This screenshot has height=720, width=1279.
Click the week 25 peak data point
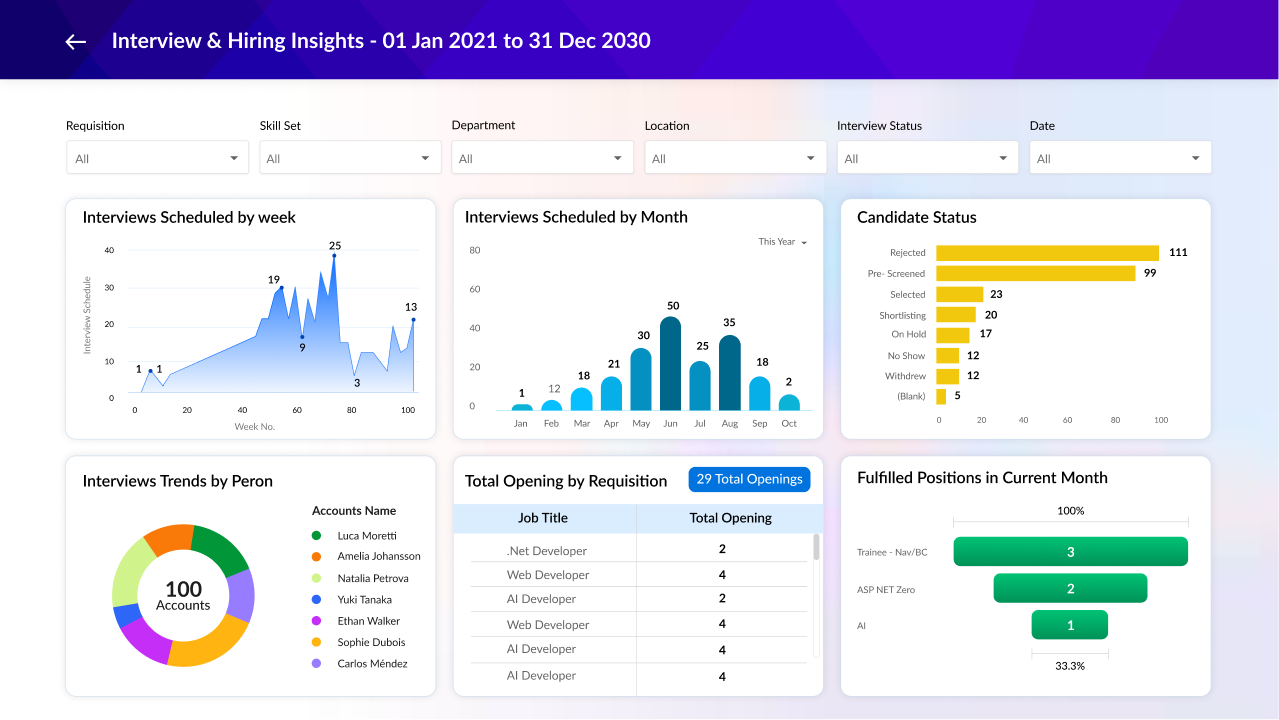click(334, 256)
